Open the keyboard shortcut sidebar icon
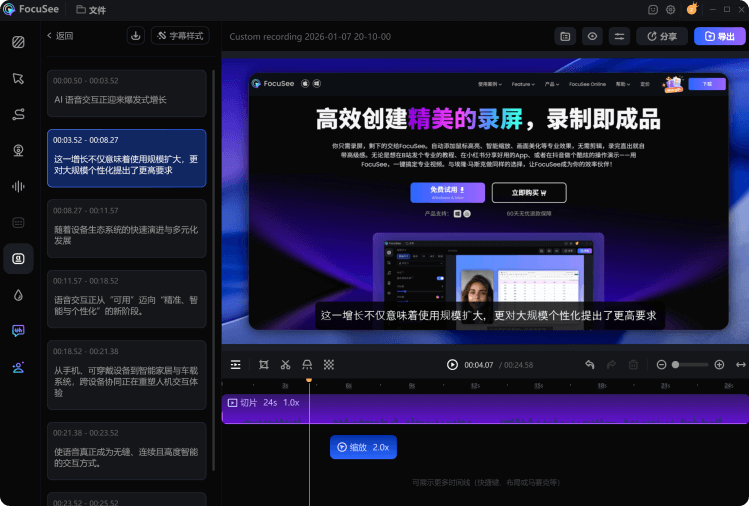The width and height of the screenshot is (749, 506). (18, 223)
